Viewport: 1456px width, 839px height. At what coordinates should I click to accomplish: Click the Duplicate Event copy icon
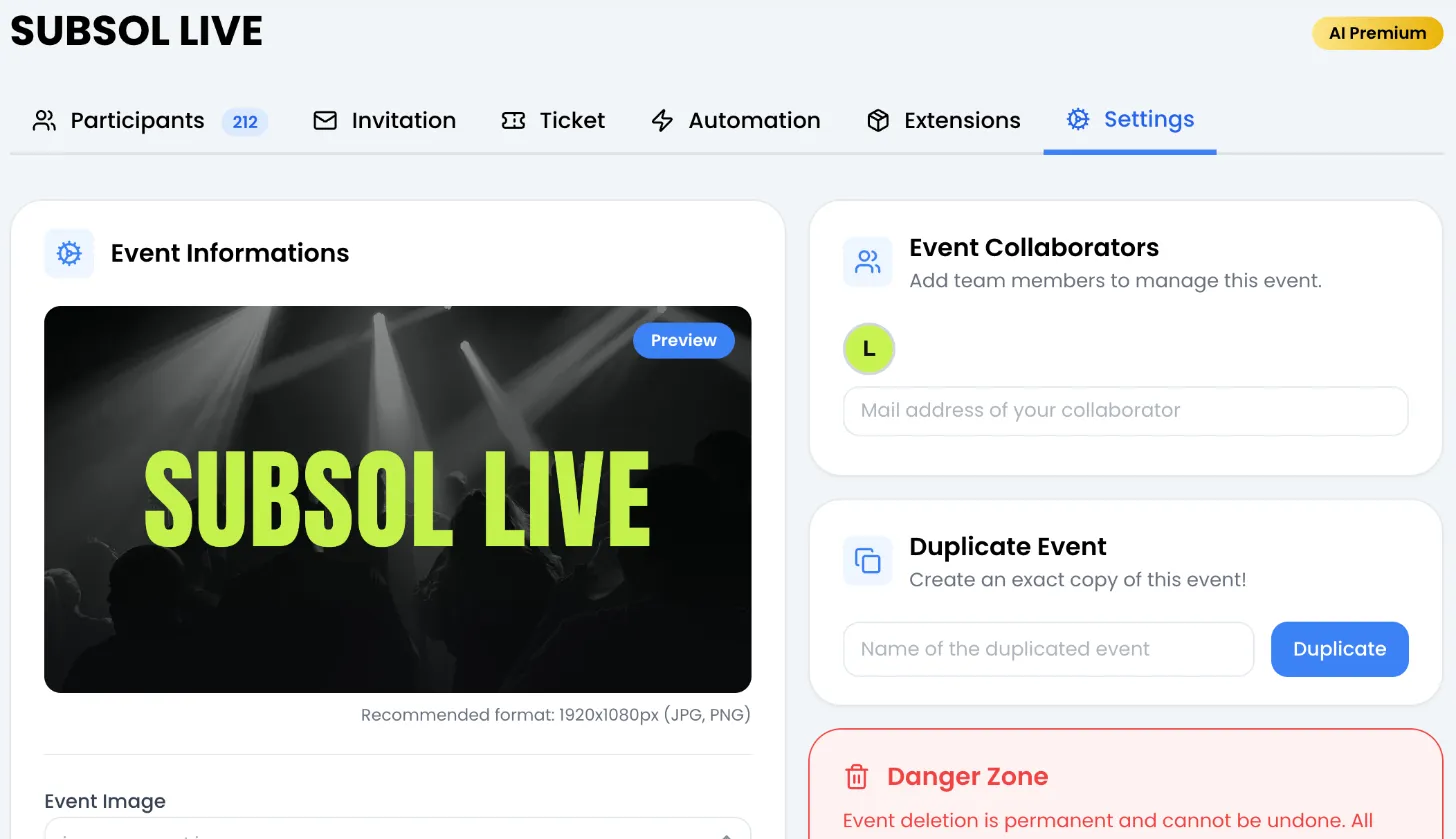(868, 561)
